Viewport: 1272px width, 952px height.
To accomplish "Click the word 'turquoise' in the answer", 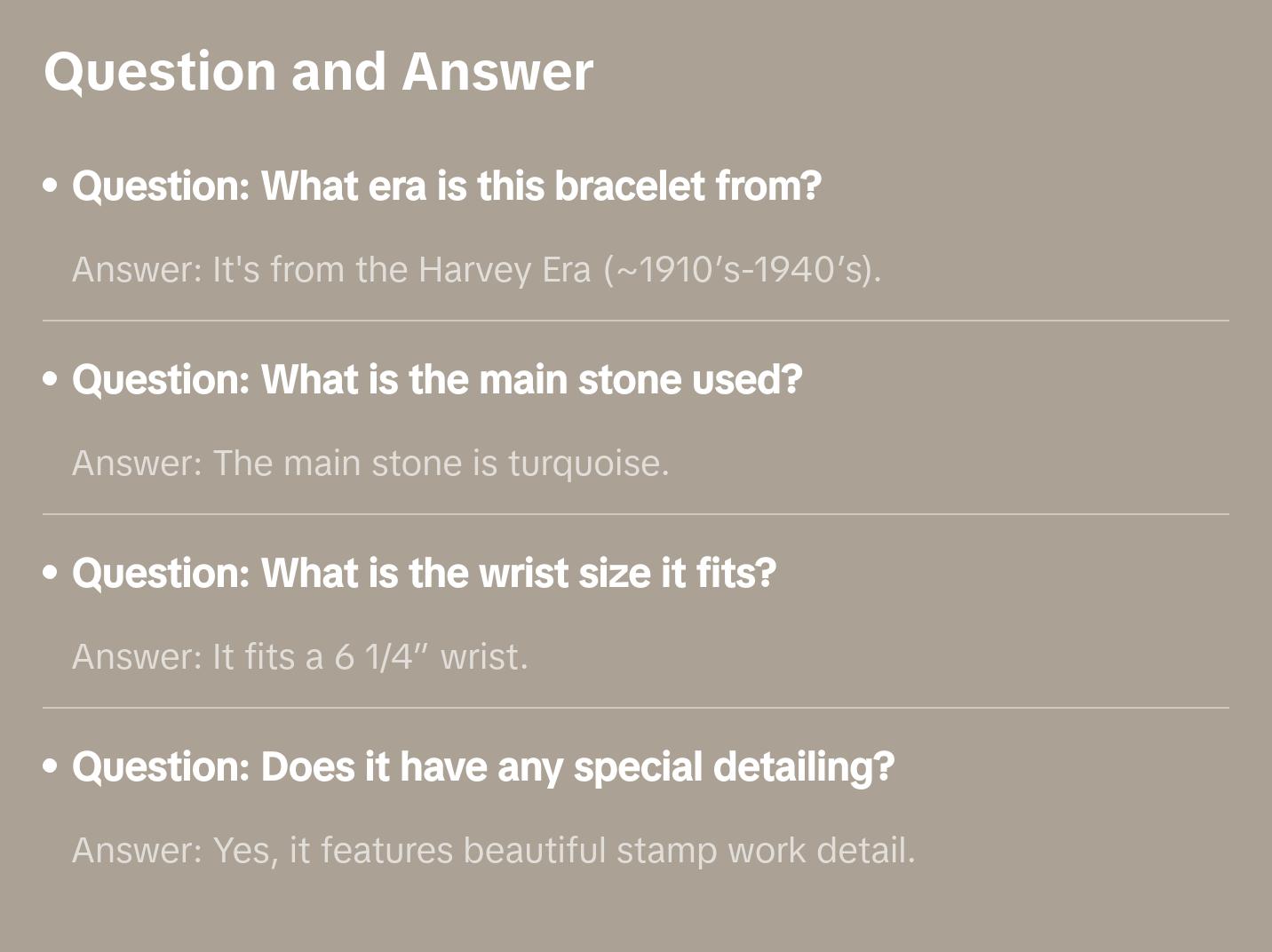I will 587,464.
